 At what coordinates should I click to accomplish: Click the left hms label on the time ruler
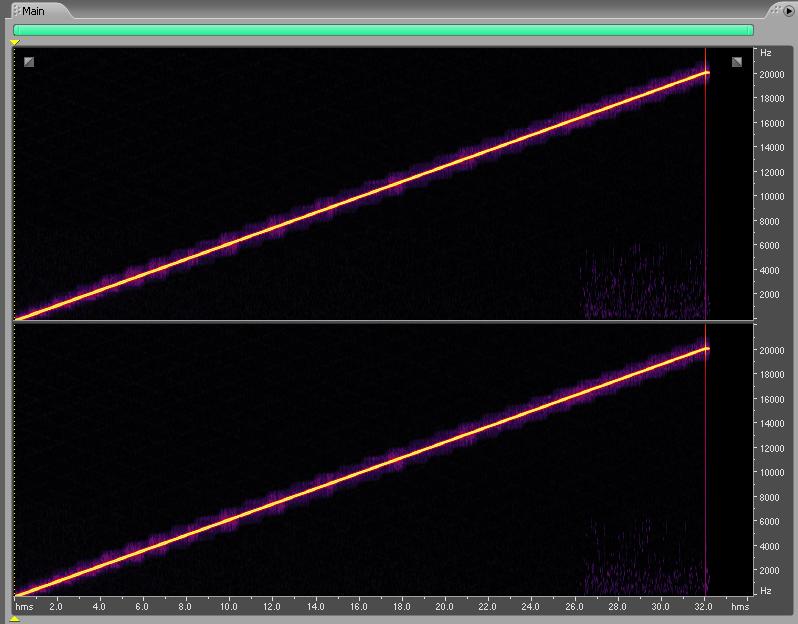coord(24,607)
